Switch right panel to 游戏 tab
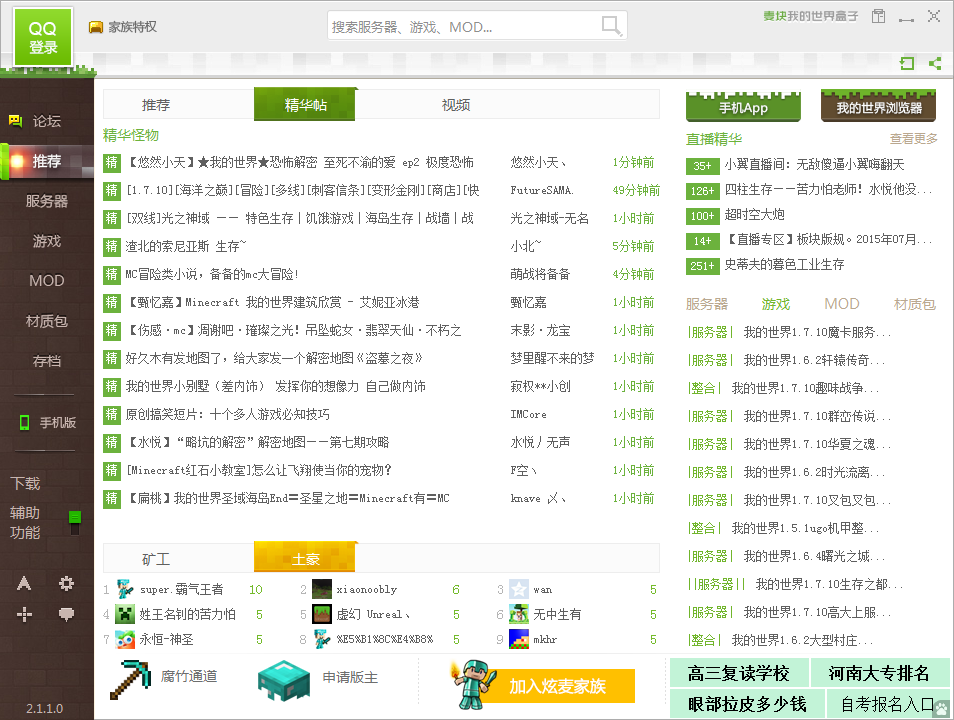Image resolution: width=954 pixels, height=720 pixels. [776, 304]
